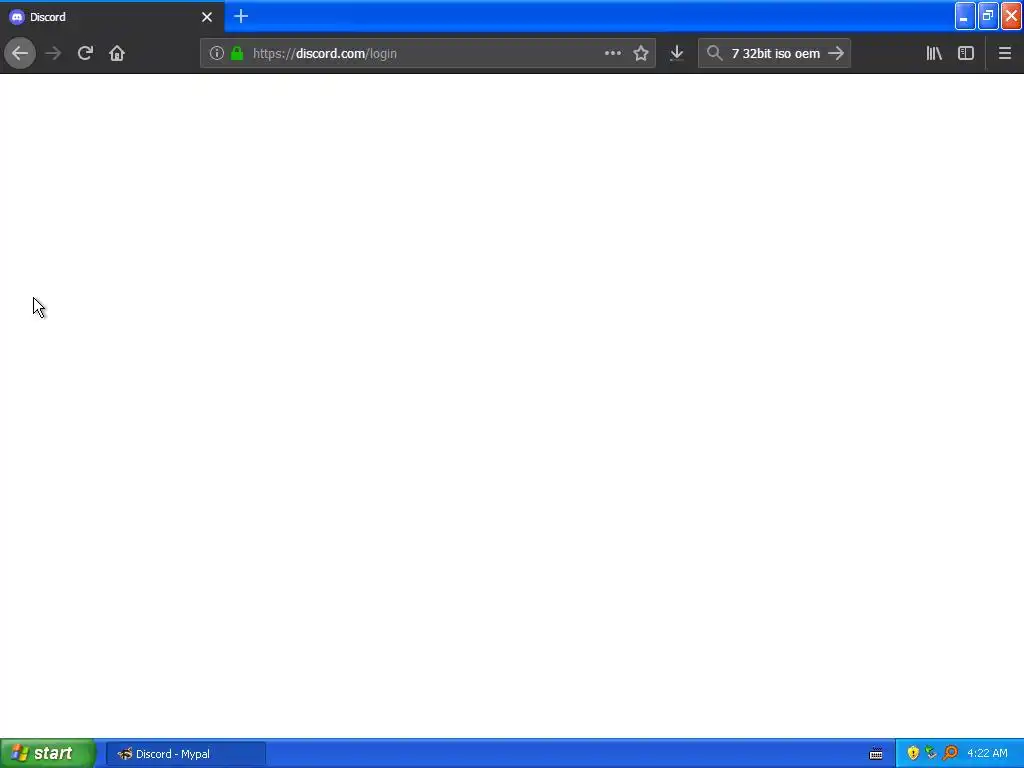Click the network connection tray icon
Image resolution: width=1024 pixels, height=768 pixels.
931,754
